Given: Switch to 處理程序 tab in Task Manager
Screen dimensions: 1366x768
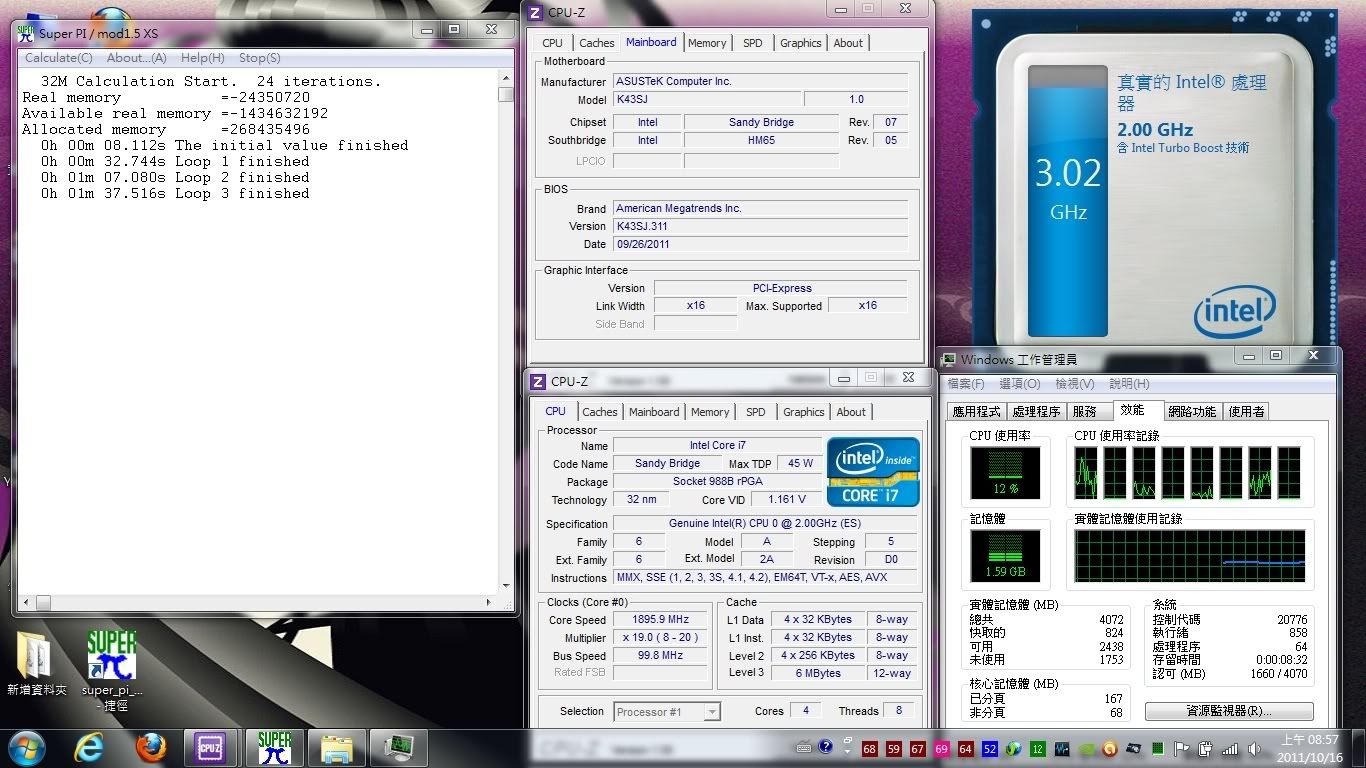Looking at the screenshot, I should click(1036, 412).
